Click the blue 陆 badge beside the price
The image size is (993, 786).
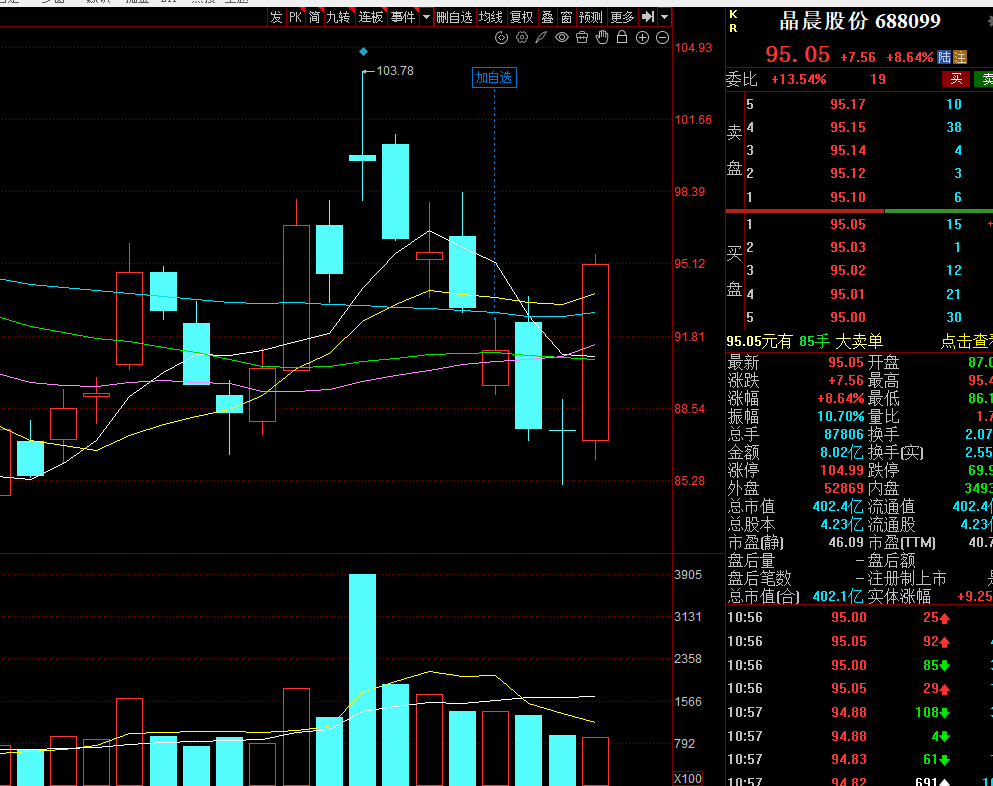point(944,57)
